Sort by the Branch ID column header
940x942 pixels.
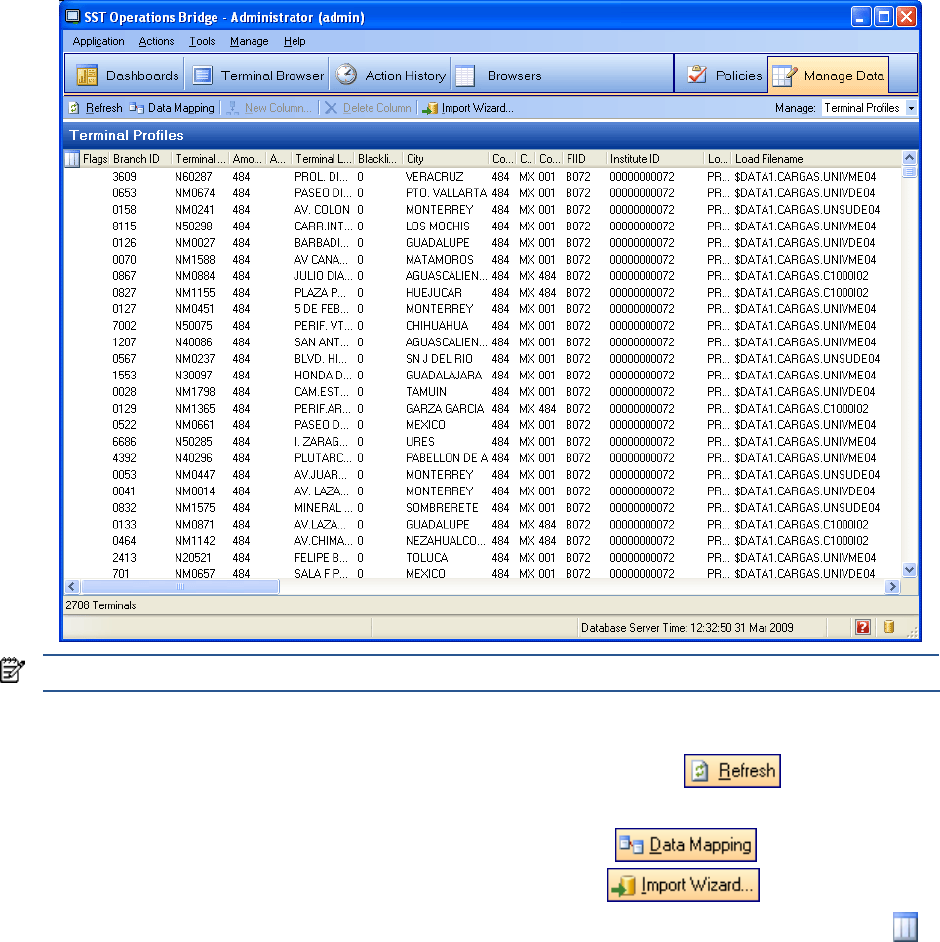coord(140,159)
